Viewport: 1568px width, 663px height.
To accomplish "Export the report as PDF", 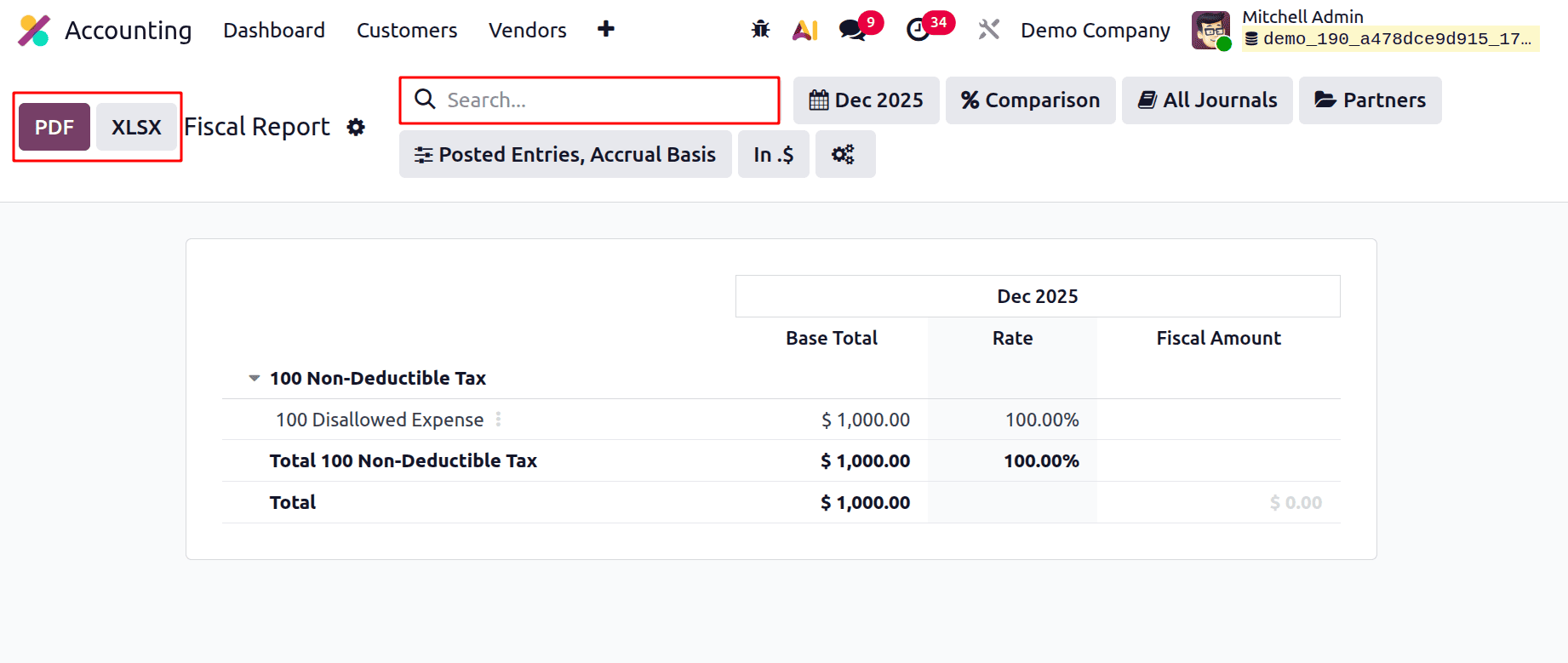I will (54, 127).
